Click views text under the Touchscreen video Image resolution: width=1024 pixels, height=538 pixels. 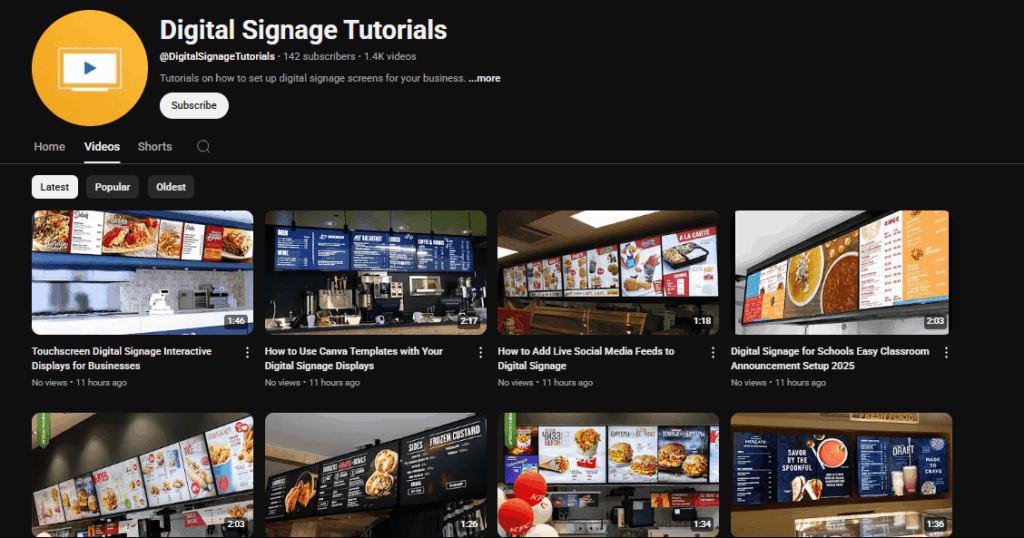coord(50,383)
